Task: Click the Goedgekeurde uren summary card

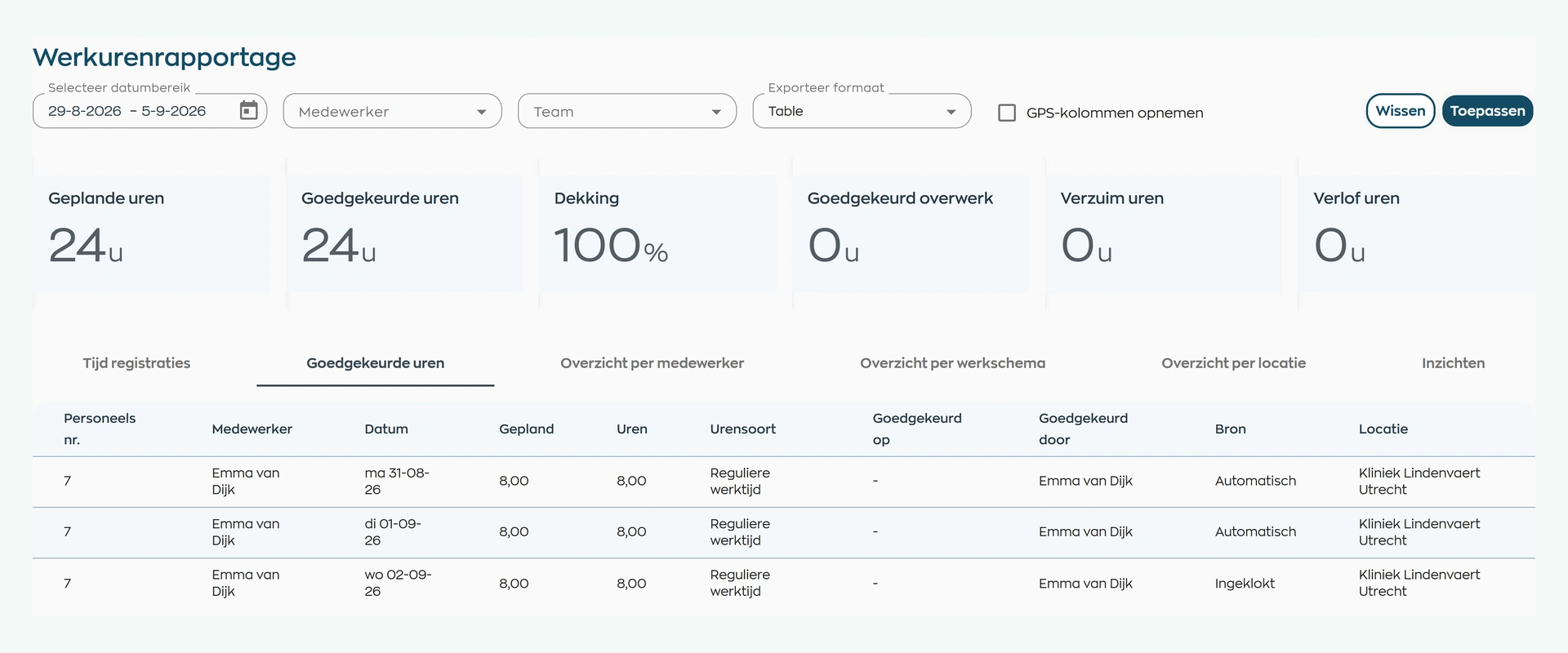Action: [405, 233]
